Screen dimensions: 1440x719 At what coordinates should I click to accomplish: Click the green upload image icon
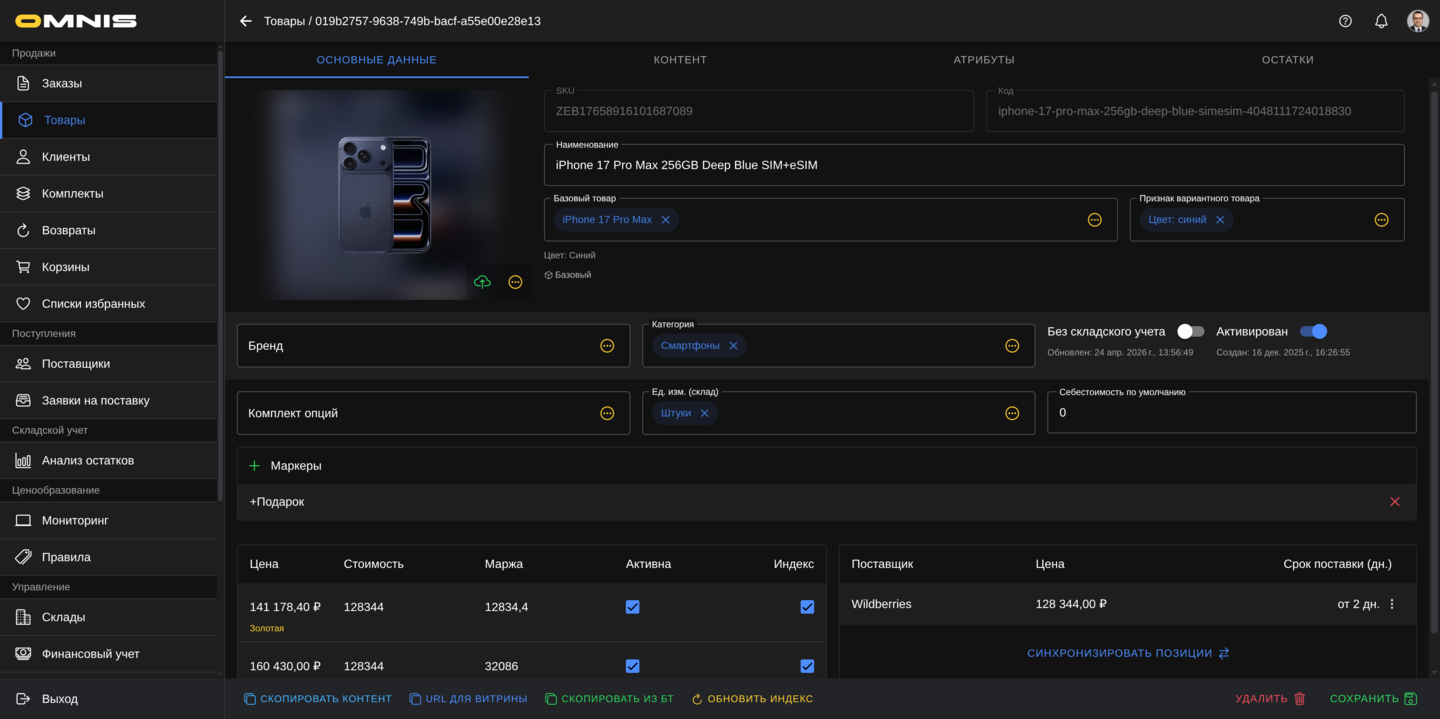click(482, 282)
